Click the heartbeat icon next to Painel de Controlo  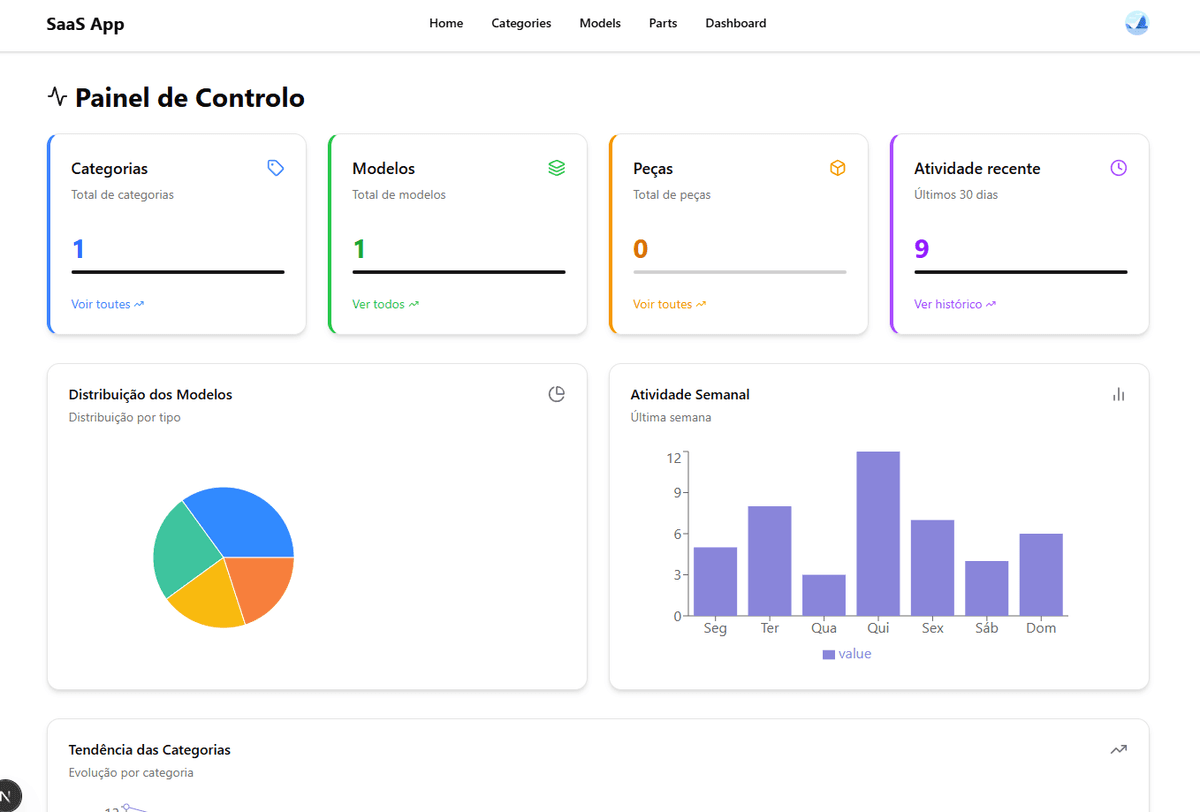point(57,96)
